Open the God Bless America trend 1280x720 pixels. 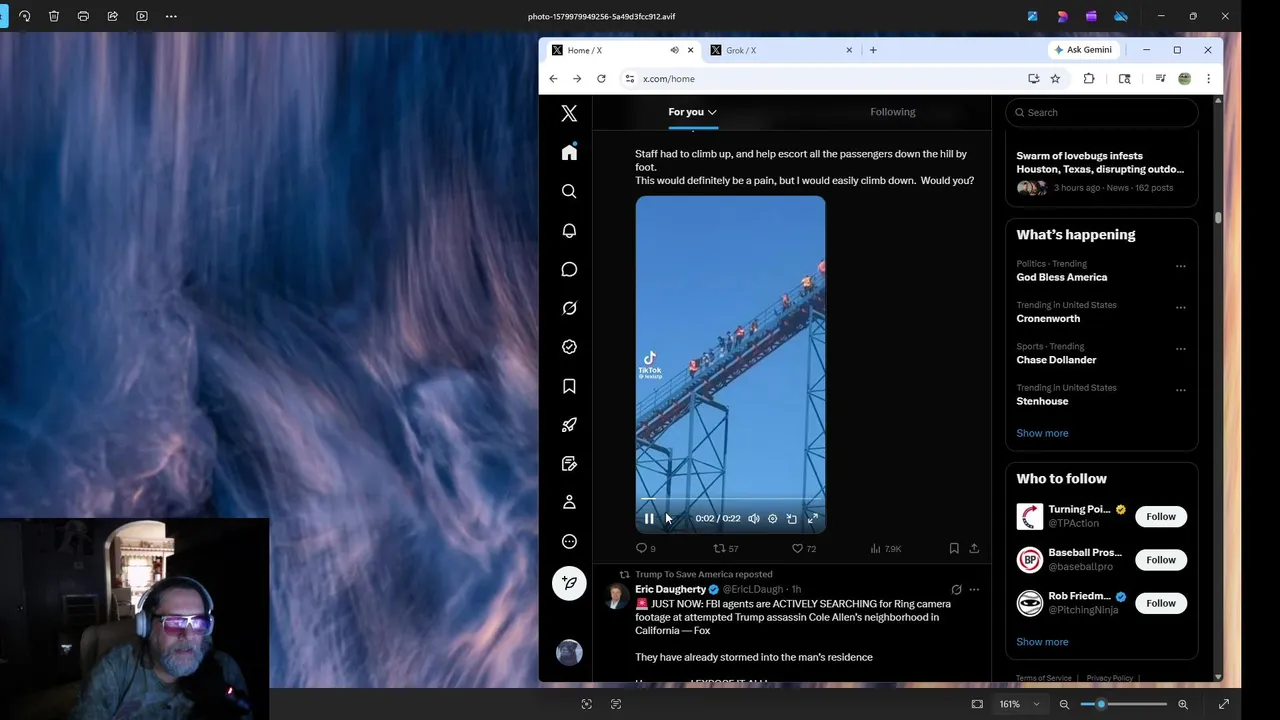[1062, 277]
